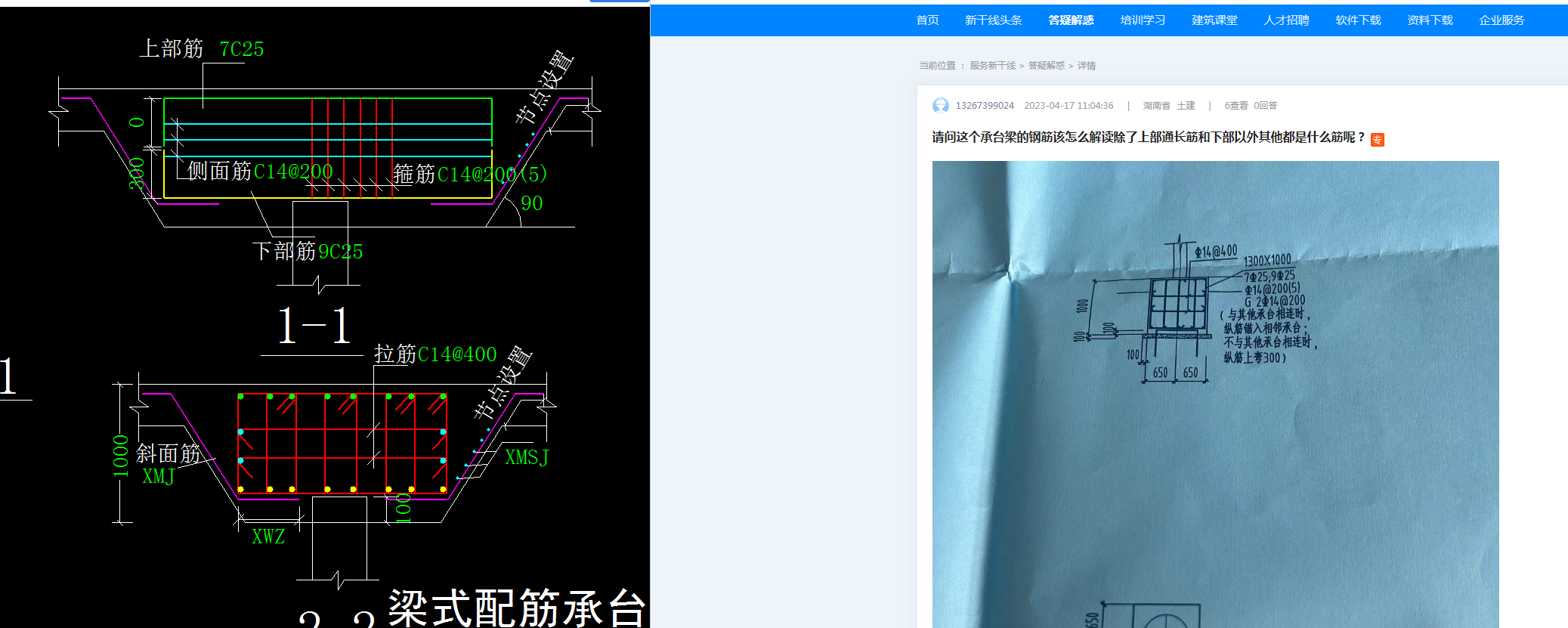Open the 新干线头条 navigation item
The height and width of the screenshot is (628, 1568).
[993, 20]
